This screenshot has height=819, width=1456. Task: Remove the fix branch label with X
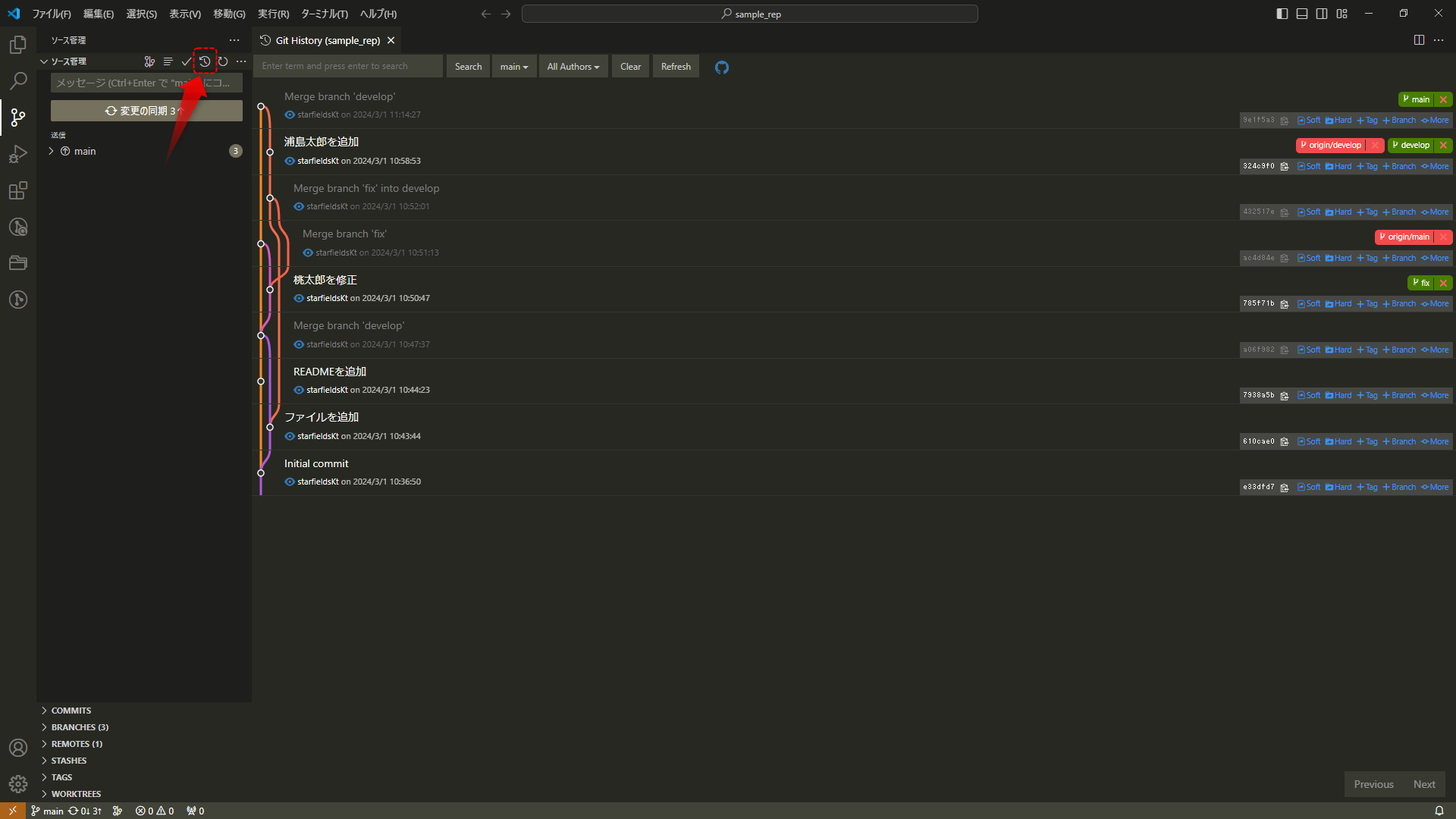pyautogui.click(x=1443, y=283)
